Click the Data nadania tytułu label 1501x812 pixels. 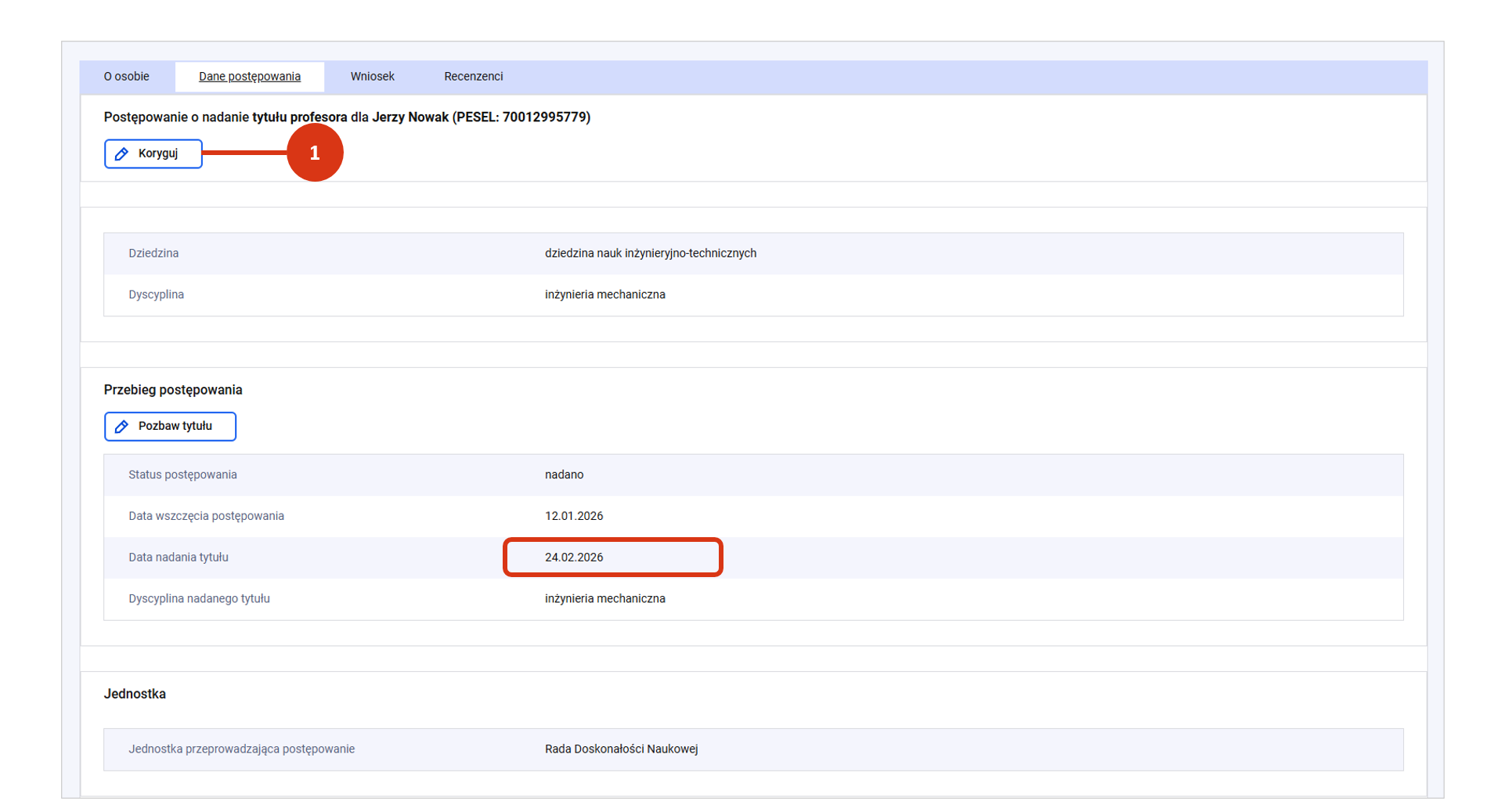(x=179, y=558)
